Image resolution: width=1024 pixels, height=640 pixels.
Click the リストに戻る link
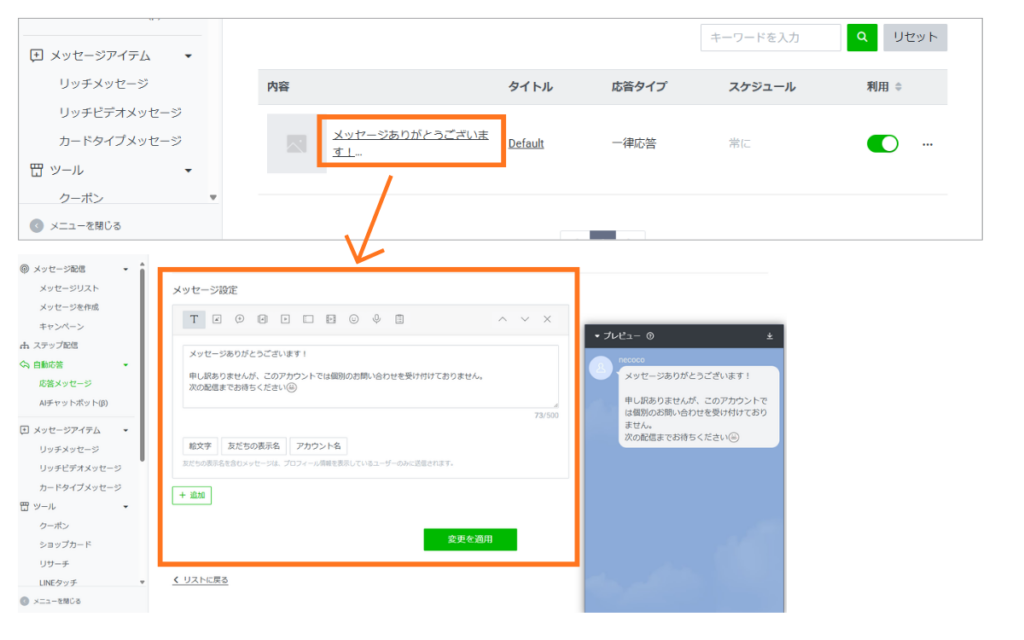coord(201,580)
